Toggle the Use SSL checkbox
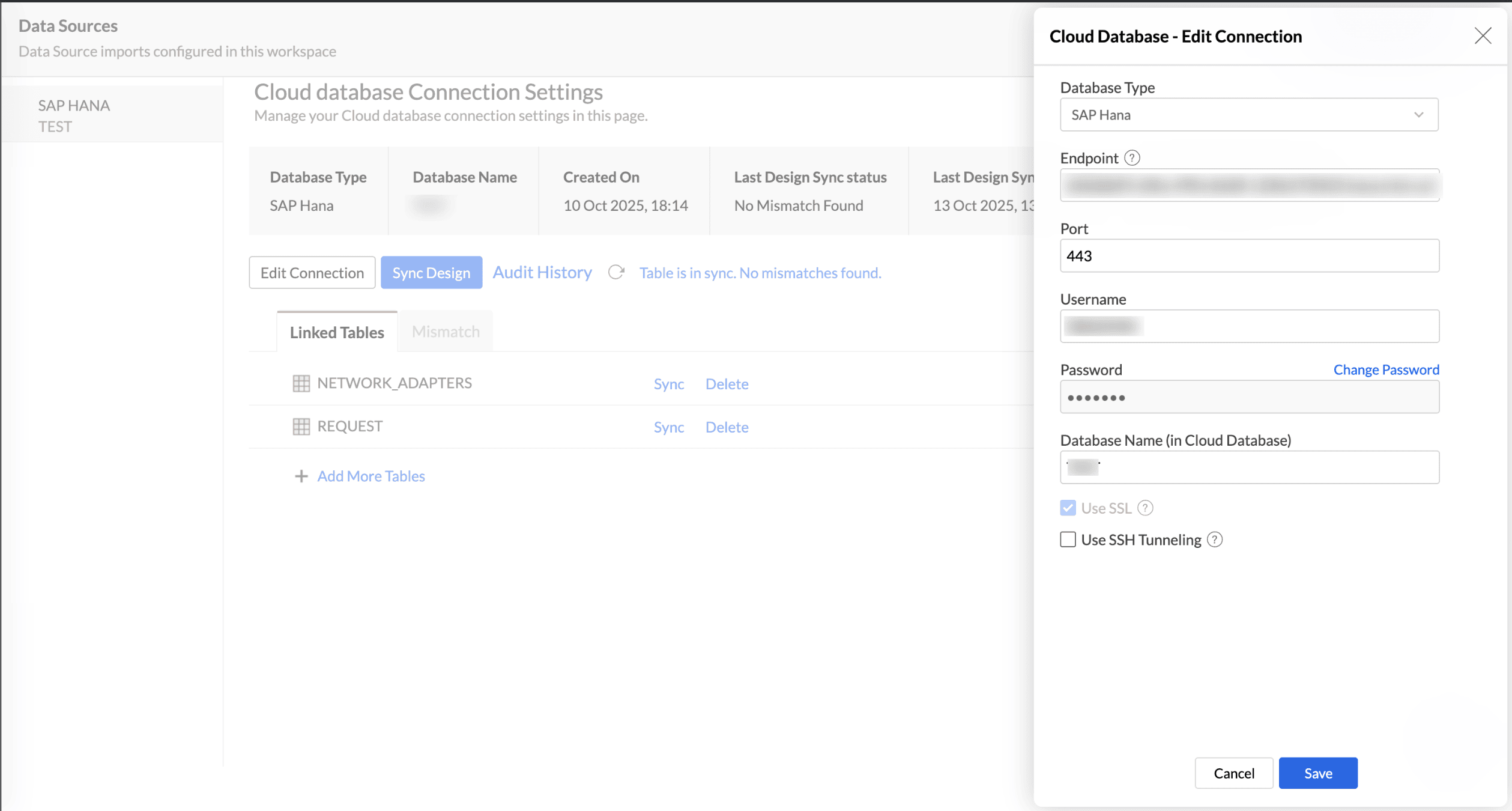 (1068, 508)
